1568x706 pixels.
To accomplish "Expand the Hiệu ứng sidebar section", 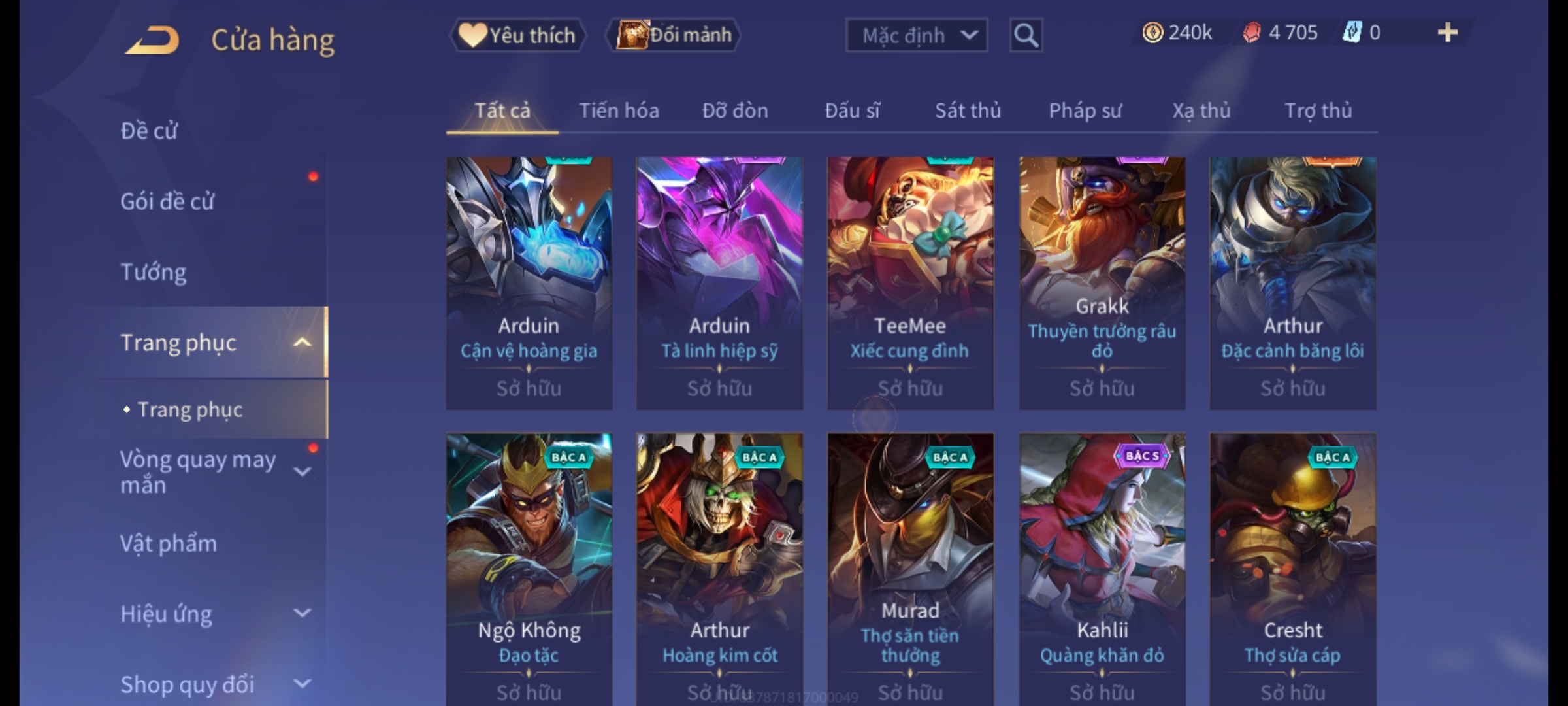I will [x=302, y=613].
